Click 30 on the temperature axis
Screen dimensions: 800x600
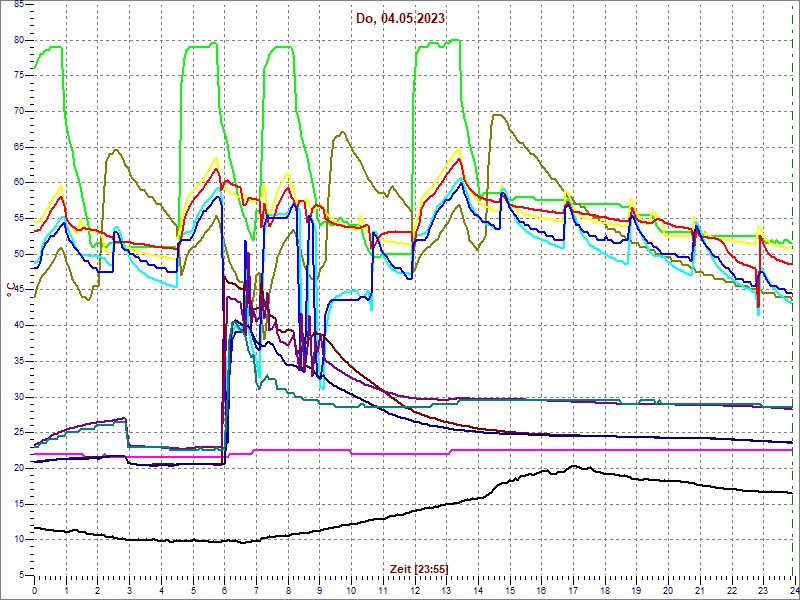[x=19, y=397]
